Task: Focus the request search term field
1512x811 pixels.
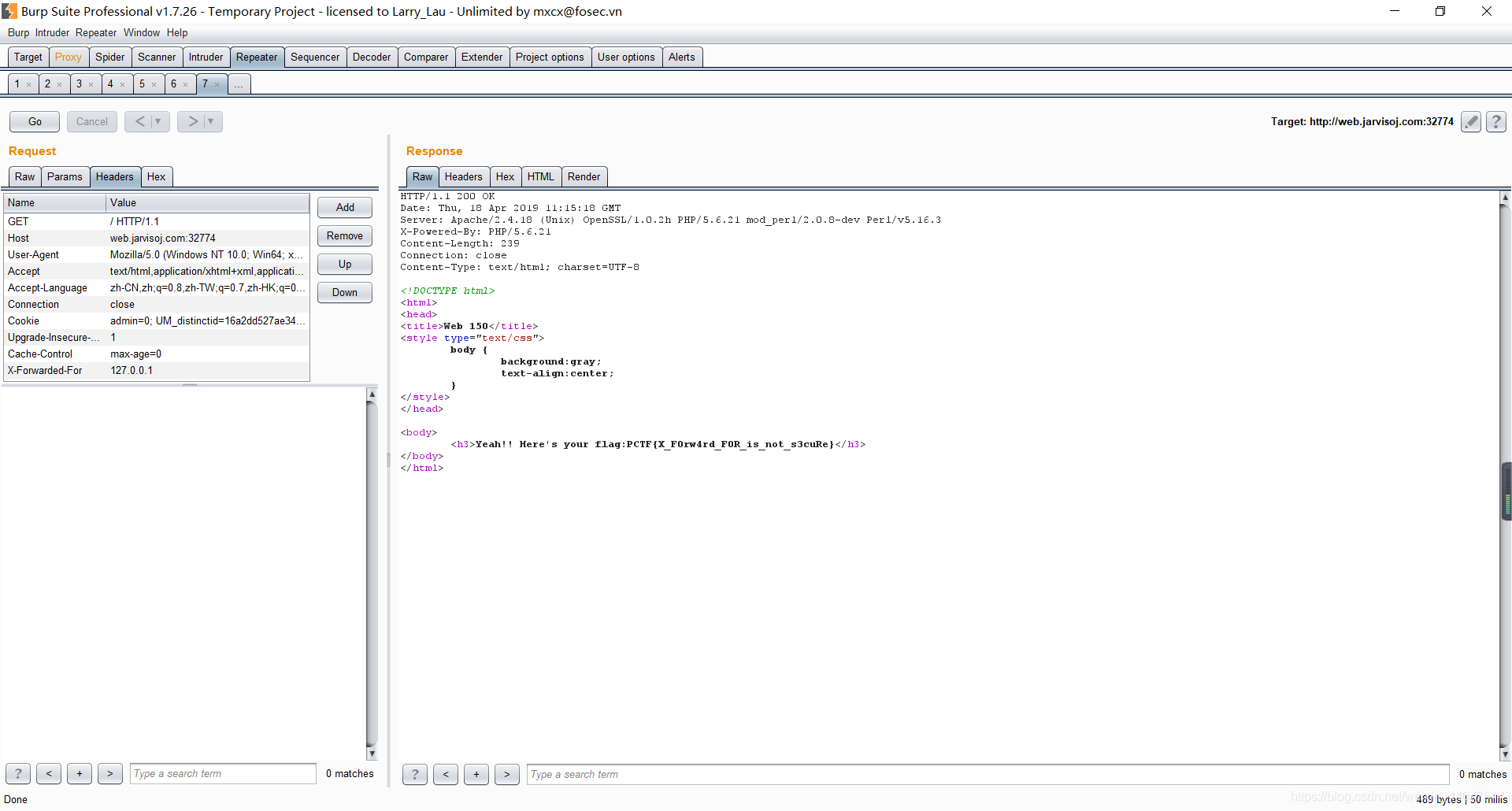Action: tap(223, 774)
